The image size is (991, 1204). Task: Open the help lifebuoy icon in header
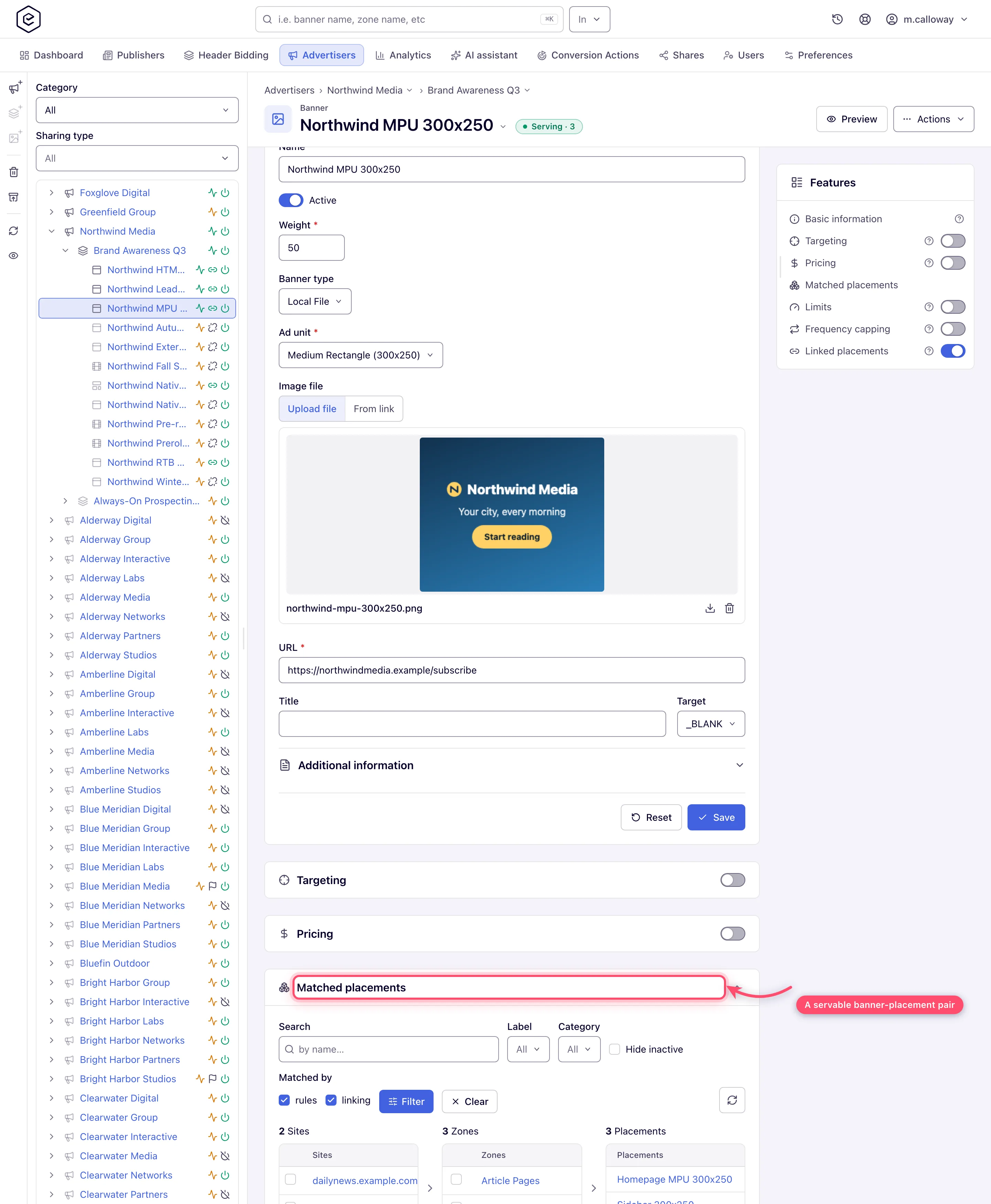click(865, 19)
